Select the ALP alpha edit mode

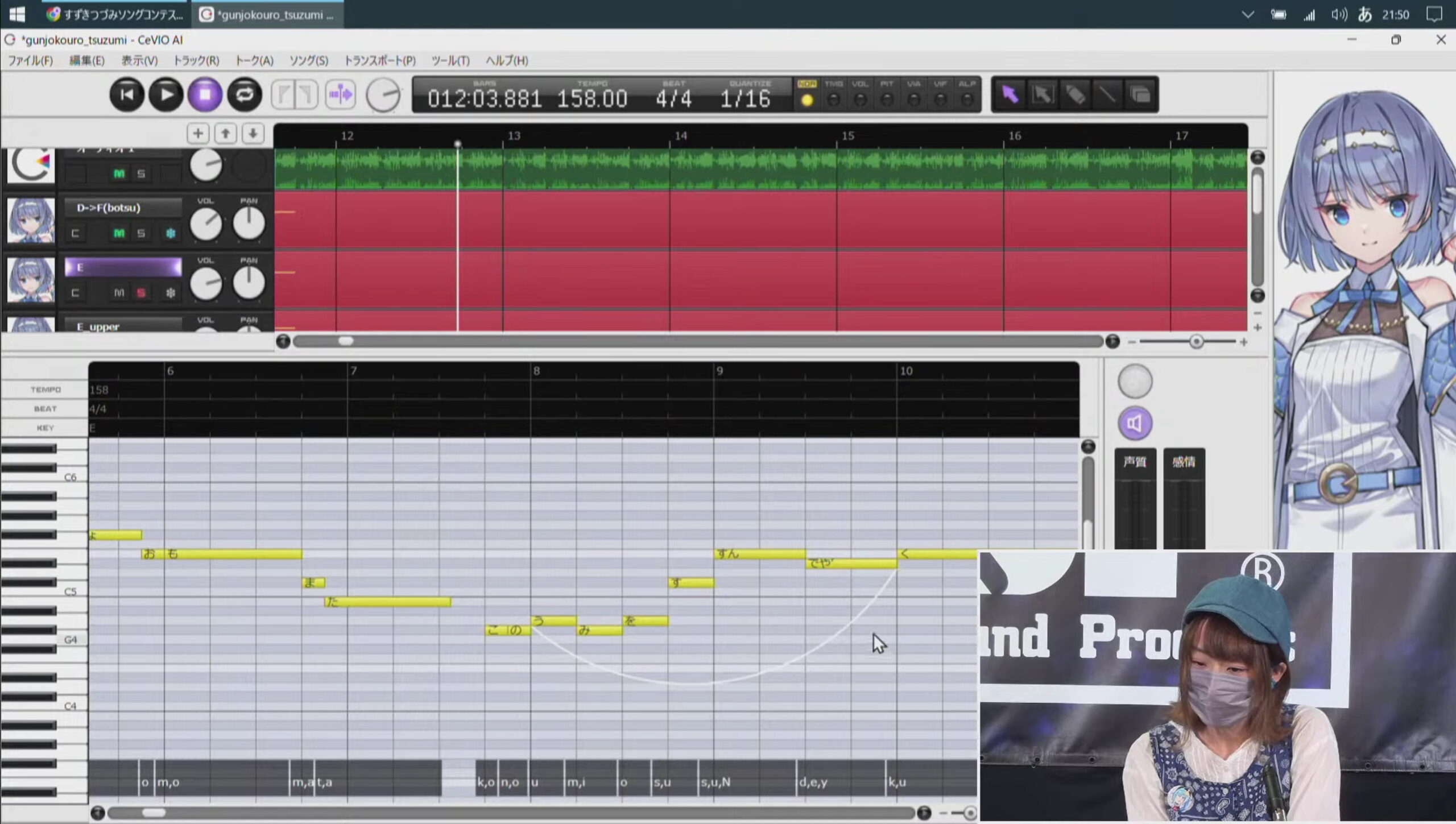967,100
